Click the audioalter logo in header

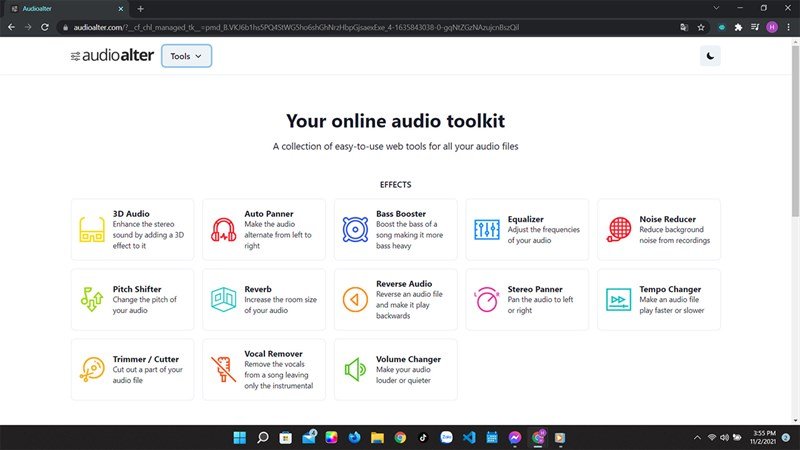tap(111, 56)
